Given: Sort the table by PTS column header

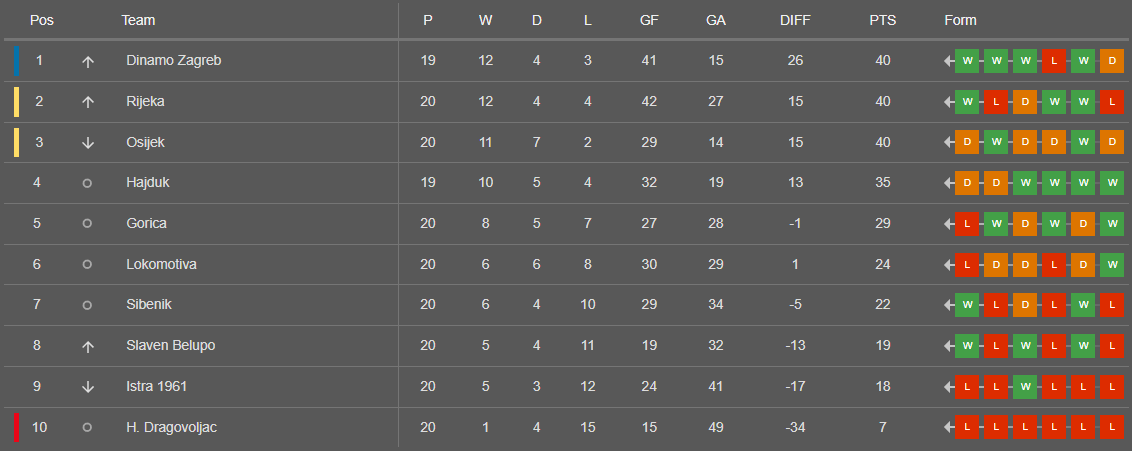Looking at the screenshot, I should pos(882,20).
